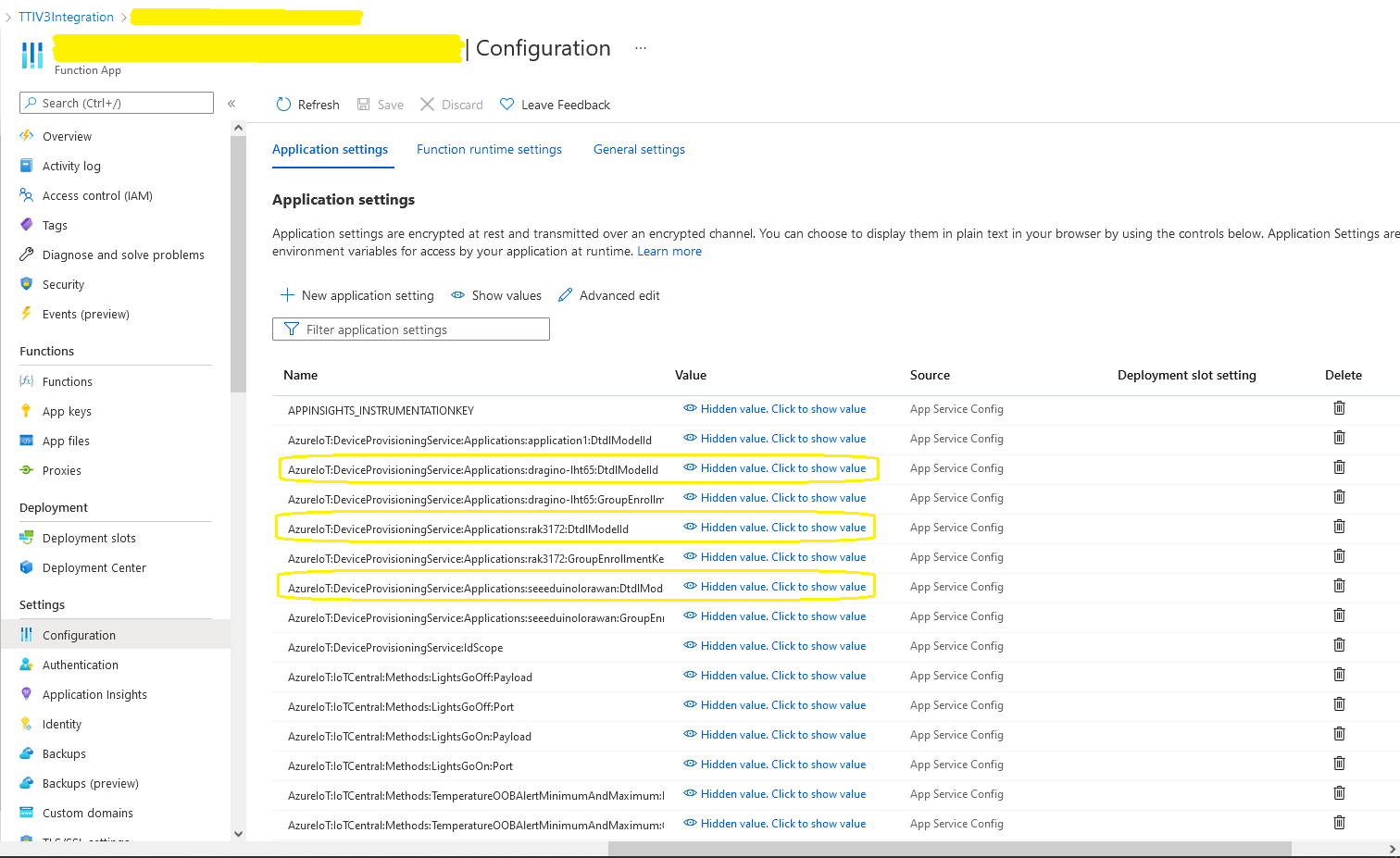The height and width of the screenshot is (858, 1400).
Task: Open App keys in the sidebar
Action: coord(67,412)
